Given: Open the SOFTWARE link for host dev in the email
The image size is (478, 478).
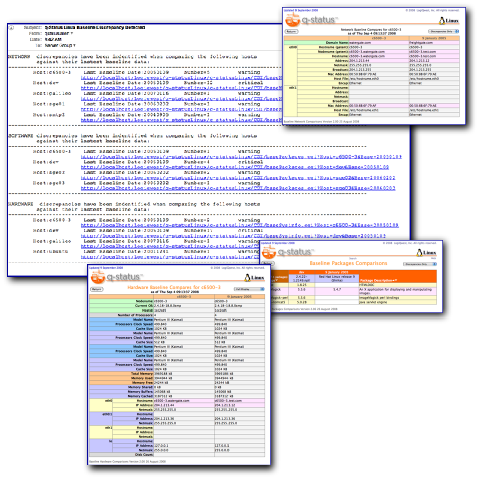Looking at the screenshot, I should click(235, 167).
